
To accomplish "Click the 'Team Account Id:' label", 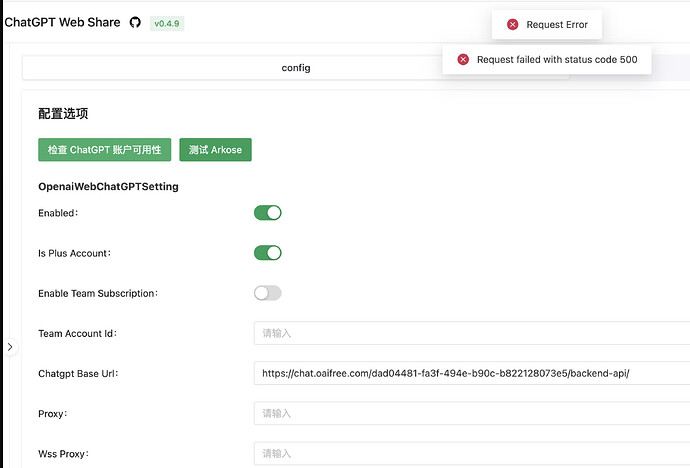I will pyautogui.click(x=78, y=333).
